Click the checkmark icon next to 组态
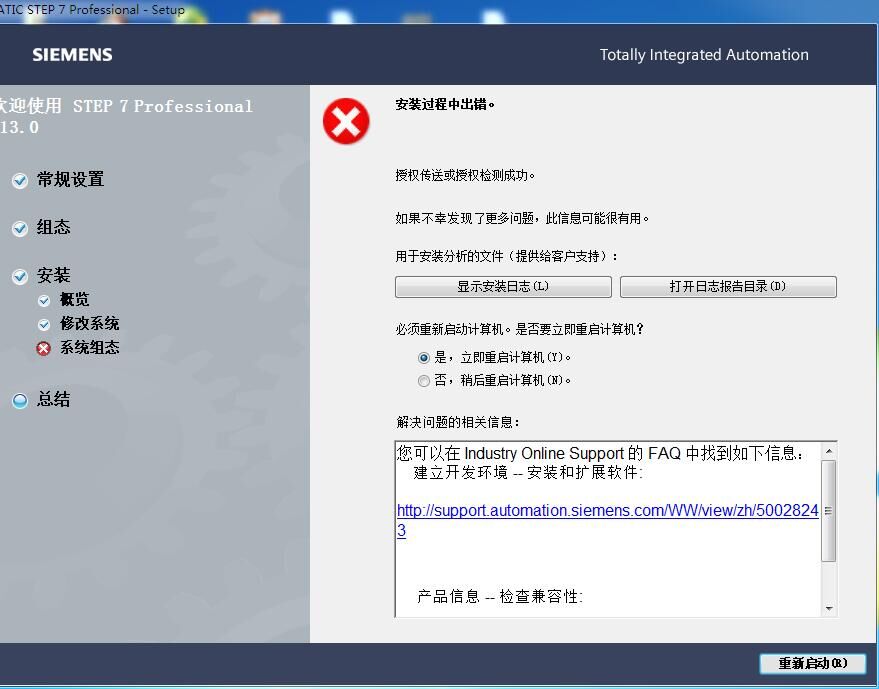Image resolution: width=879 pixels, height=689 pixels. [x=20, y=228]
